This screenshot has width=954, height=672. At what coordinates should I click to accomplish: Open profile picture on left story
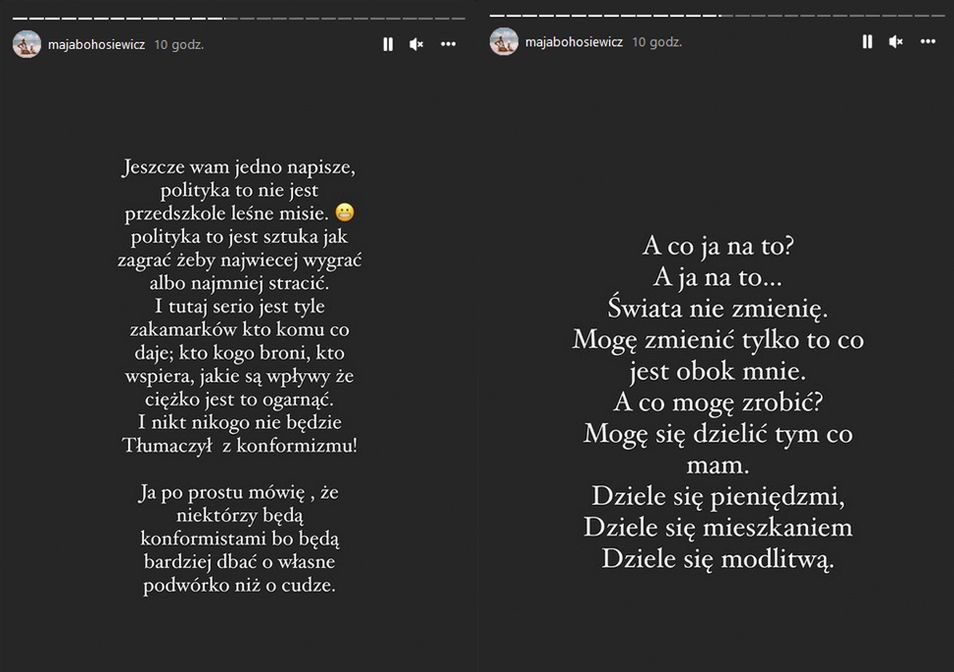(27, 44)
